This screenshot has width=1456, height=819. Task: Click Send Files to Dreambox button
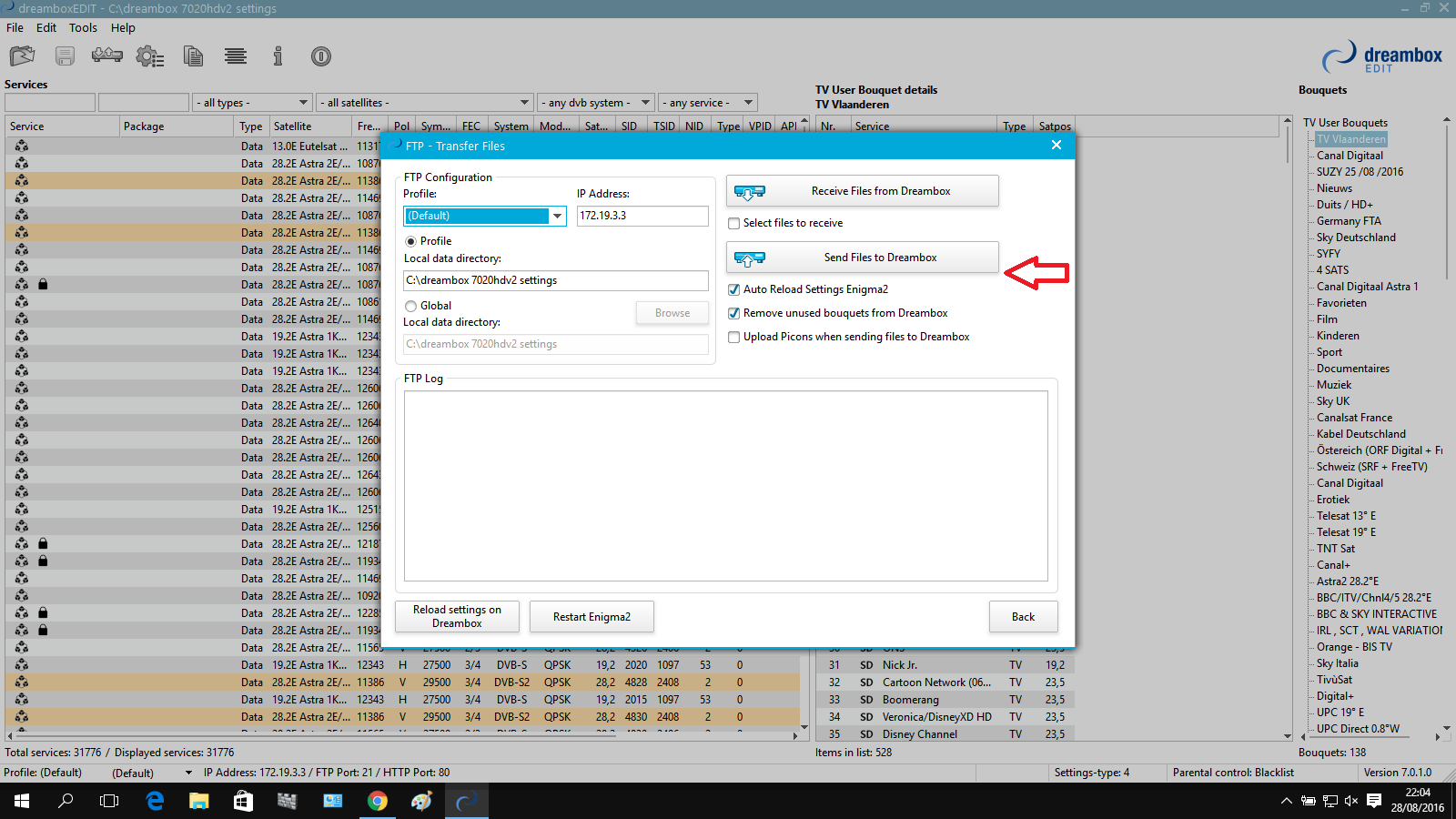pyautogui.click(x=862, y=258)
